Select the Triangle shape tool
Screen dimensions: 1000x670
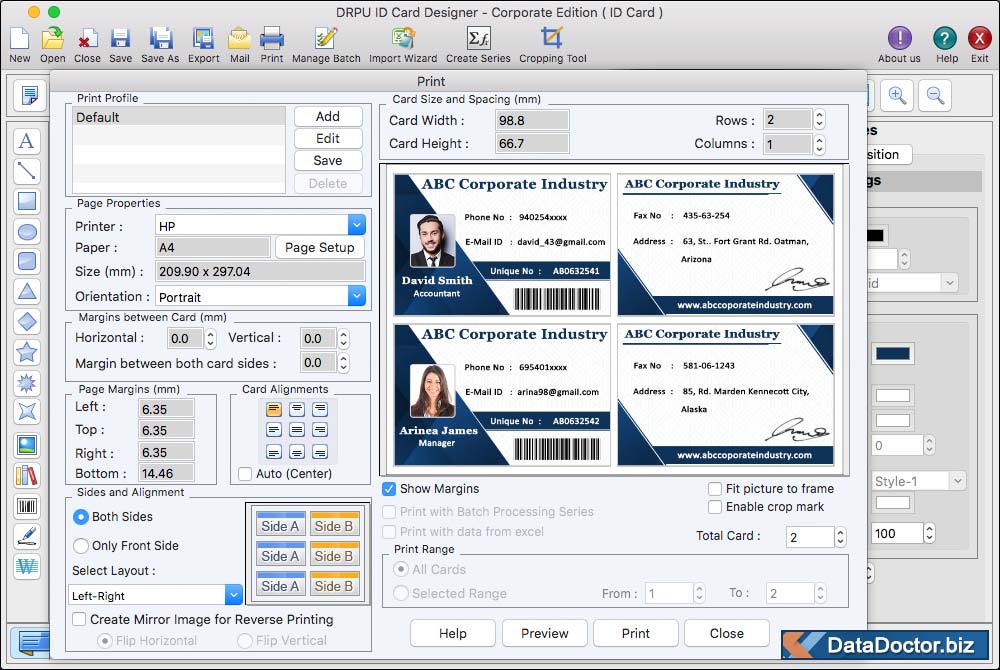coord(27,291)
